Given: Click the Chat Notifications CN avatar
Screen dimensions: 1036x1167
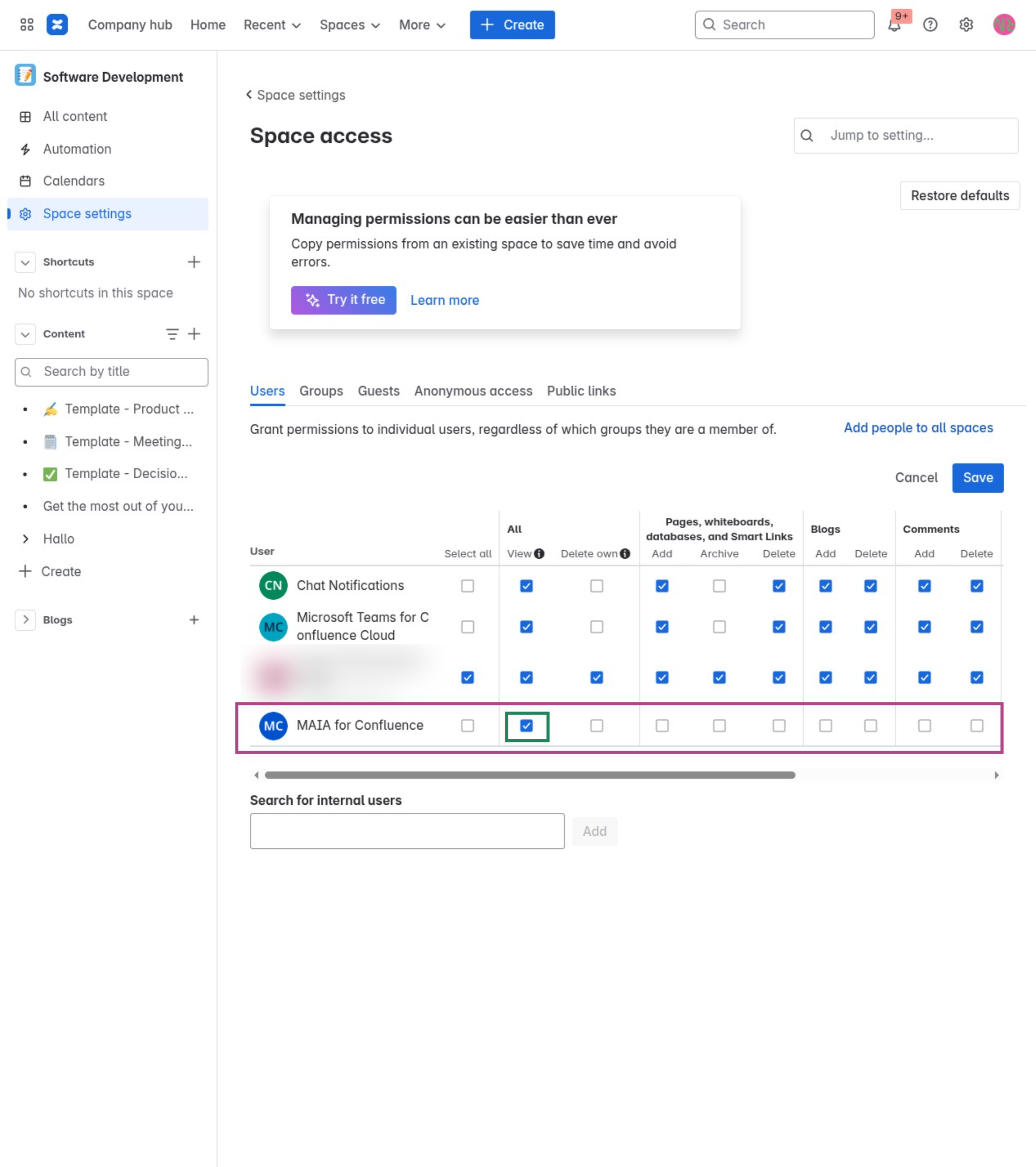Looking at the screenshot, I should [273, 586].
